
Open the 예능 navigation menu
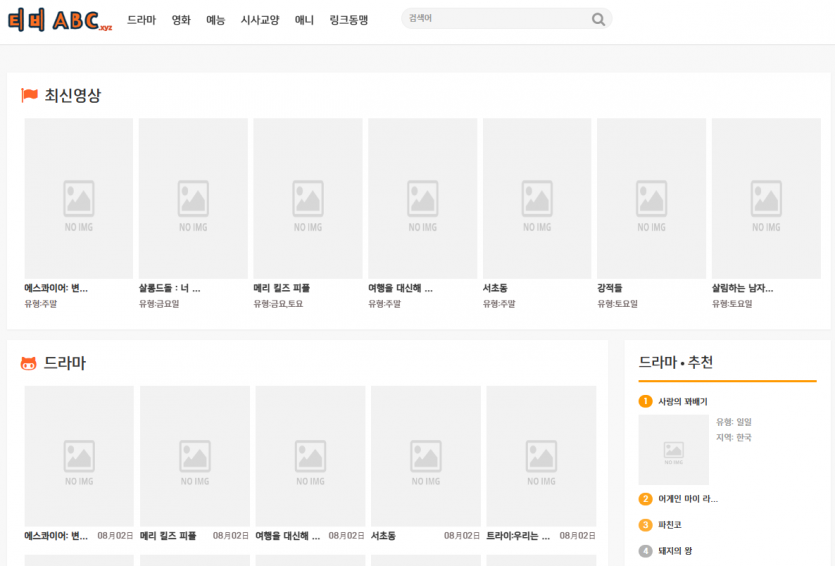[216, 20]
